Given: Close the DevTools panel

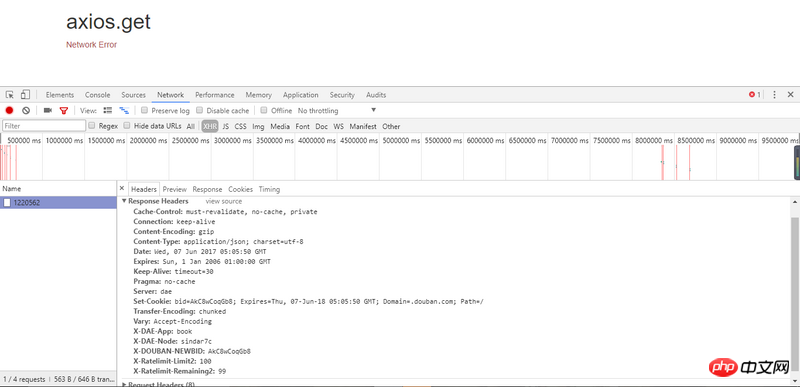Looking at the screenshot, I should [790, 95].
